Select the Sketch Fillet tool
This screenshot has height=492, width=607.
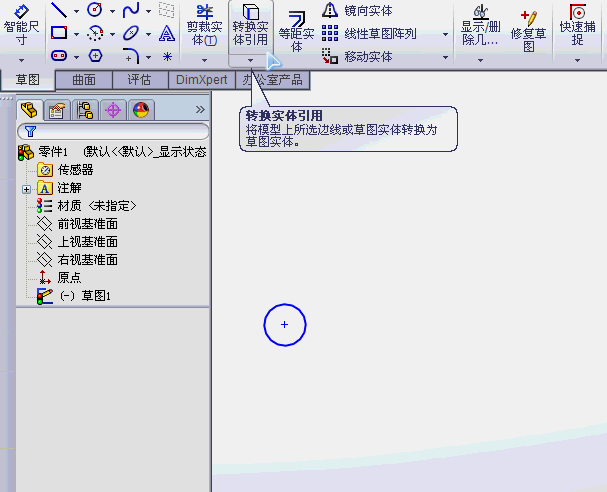click(131, 56)
